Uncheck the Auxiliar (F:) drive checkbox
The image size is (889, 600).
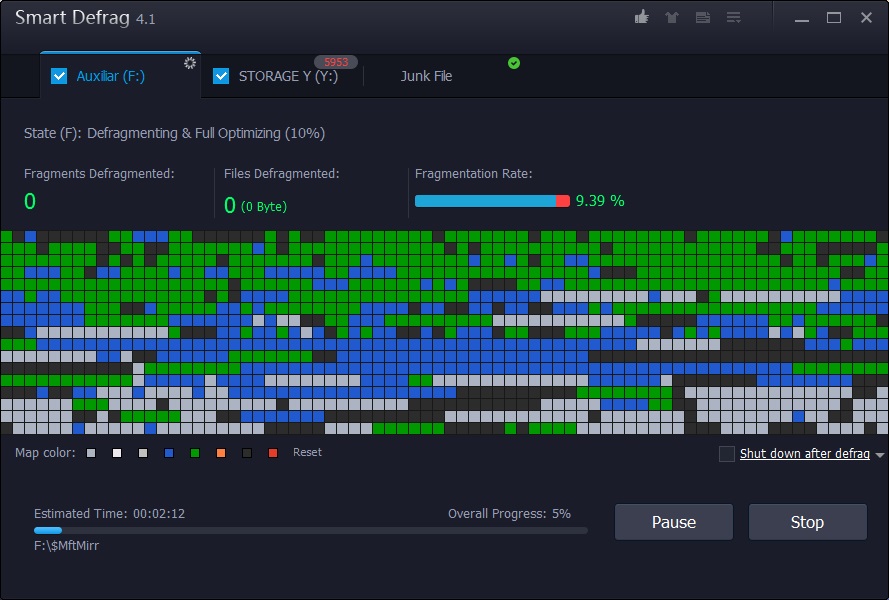coord(59,76)
